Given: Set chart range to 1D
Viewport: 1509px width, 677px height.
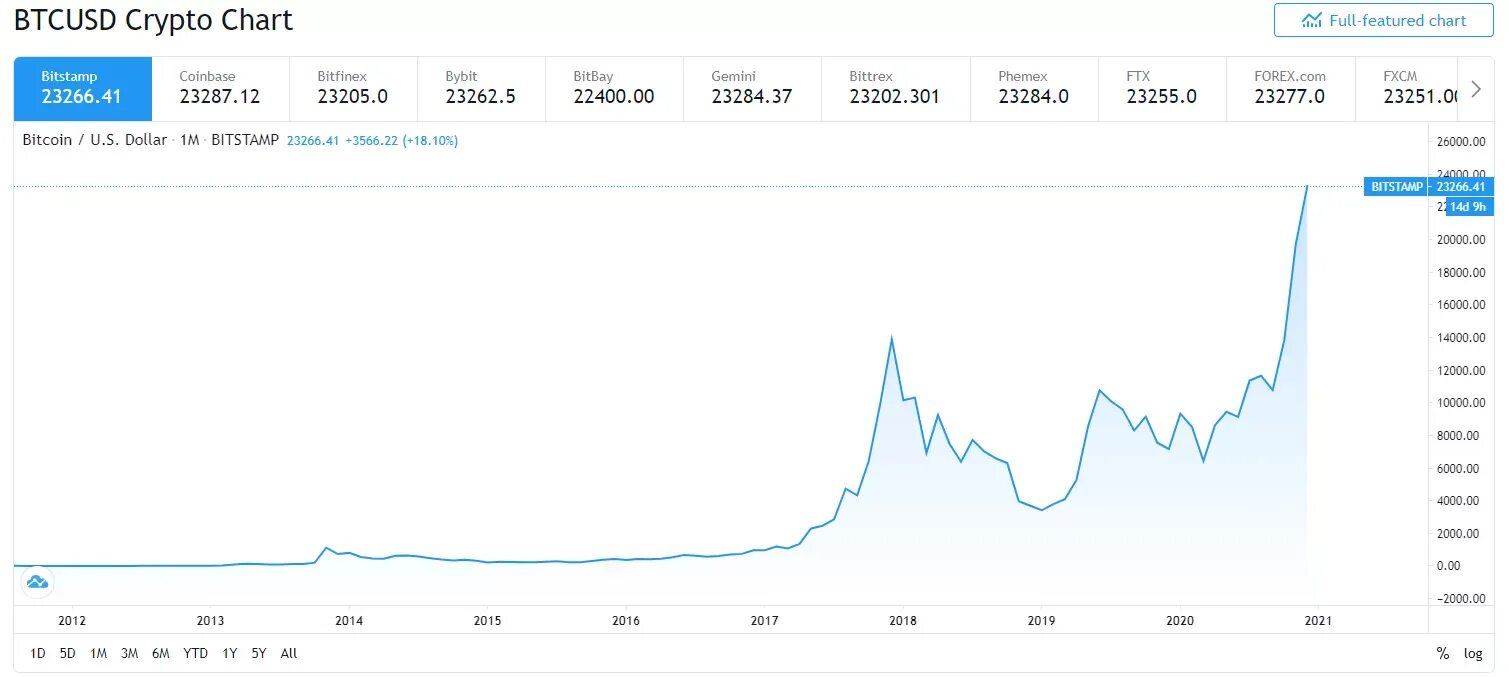Looking at the screenshot, I should pos(37,653).
